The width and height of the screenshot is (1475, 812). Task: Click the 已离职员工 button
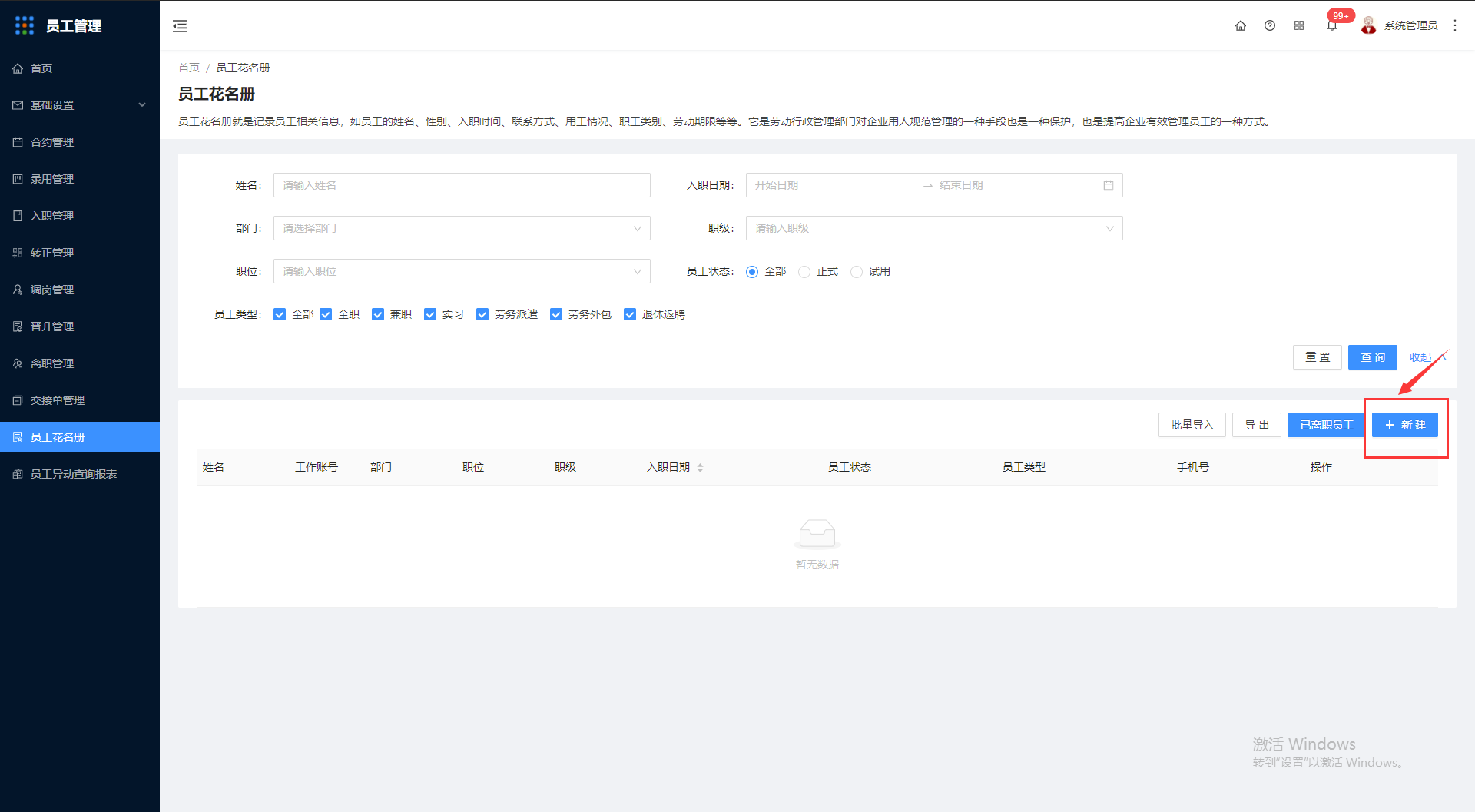[x=1327, y=425]
